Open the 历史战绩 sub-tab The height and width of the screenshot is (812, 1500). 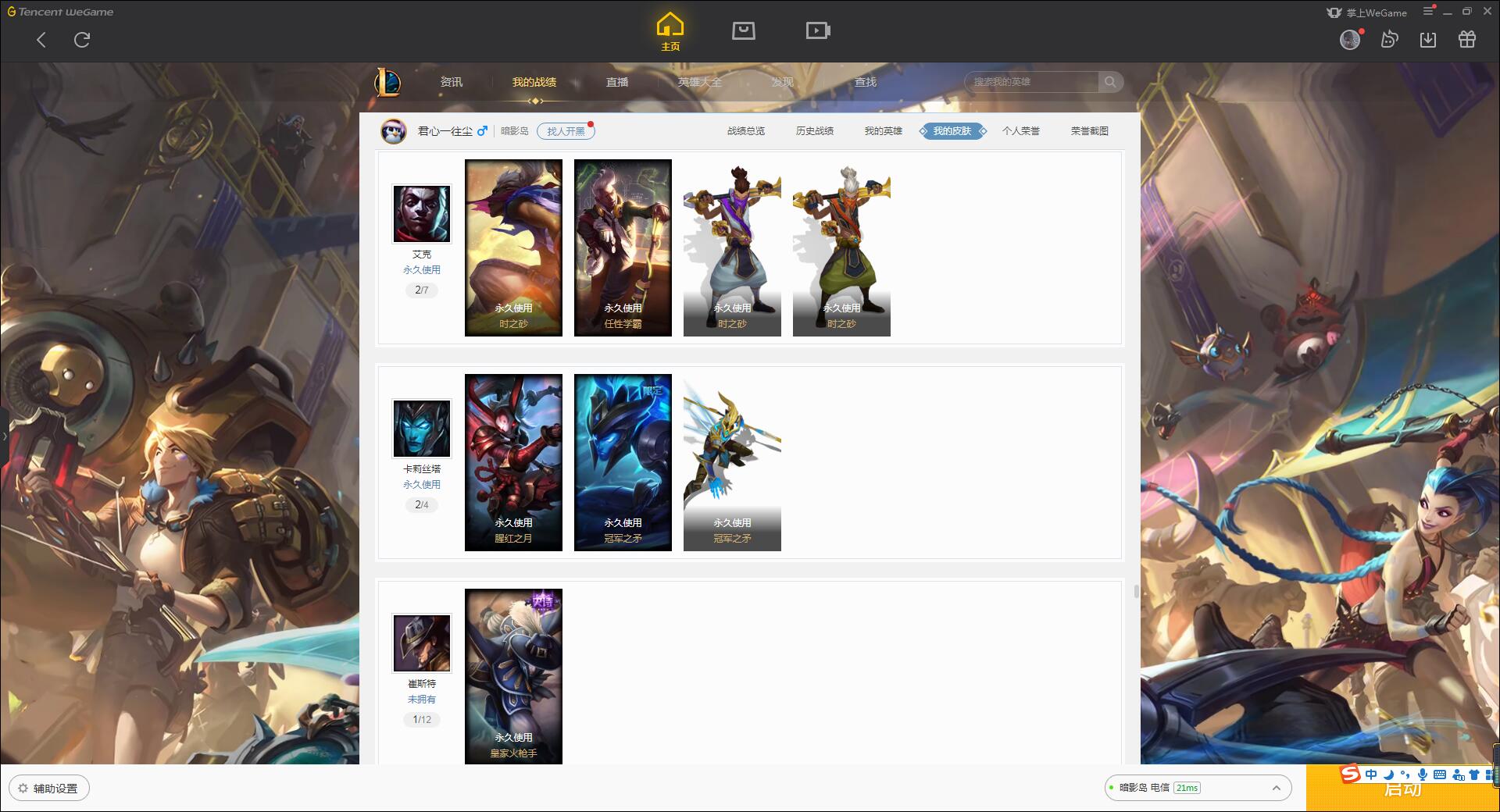815,131
